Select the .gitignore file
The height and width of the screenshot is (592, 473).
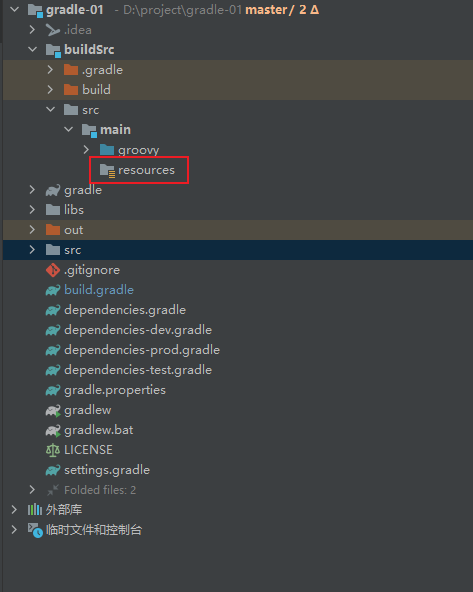pos(92,270)
